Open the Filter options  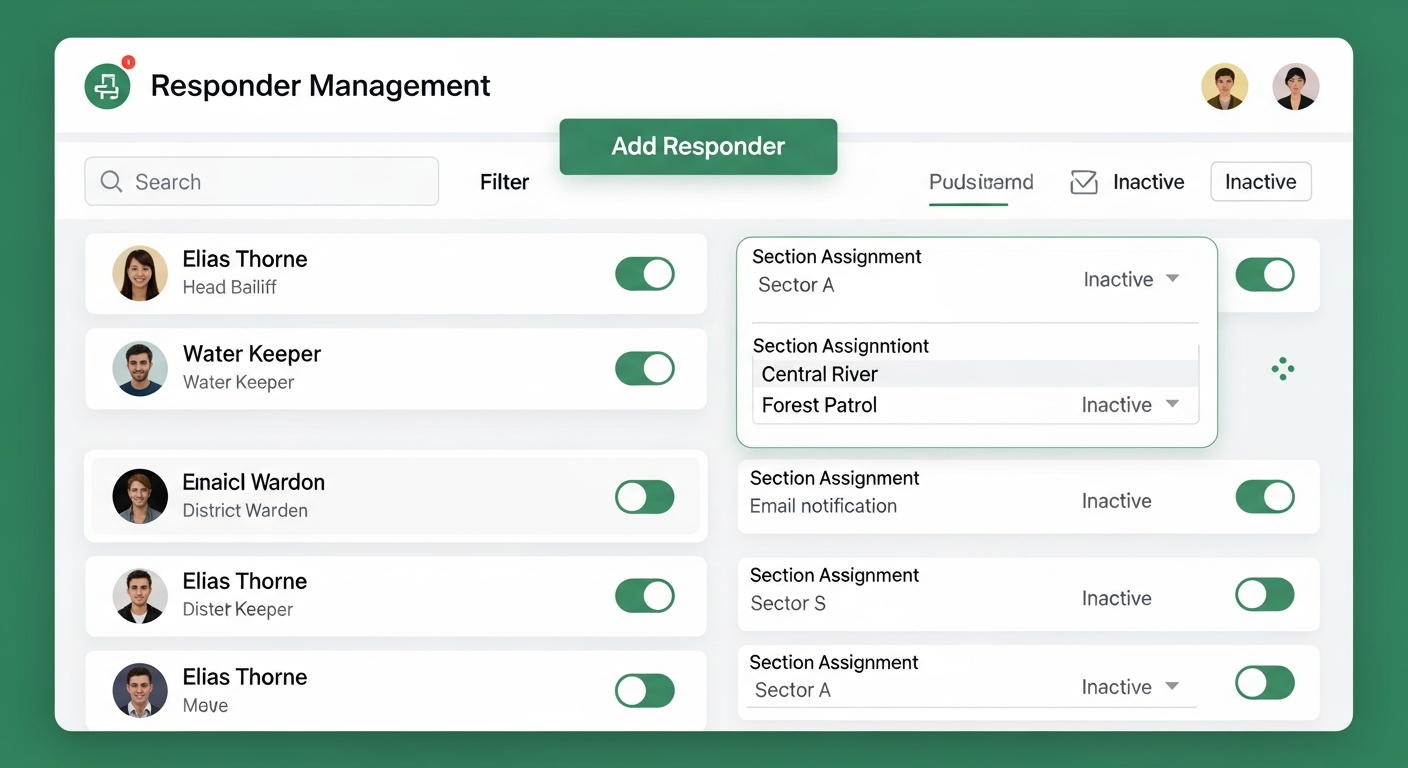click(x=504, y=182)
